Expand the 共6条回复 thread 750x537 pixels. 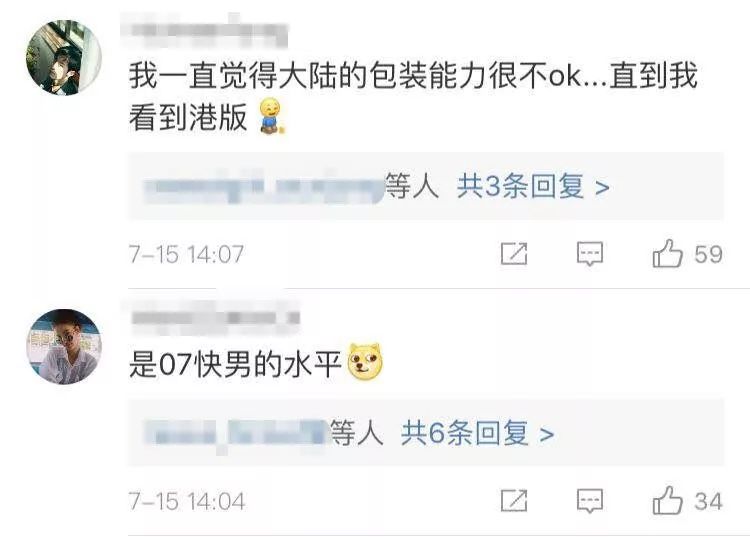(477, 433)
